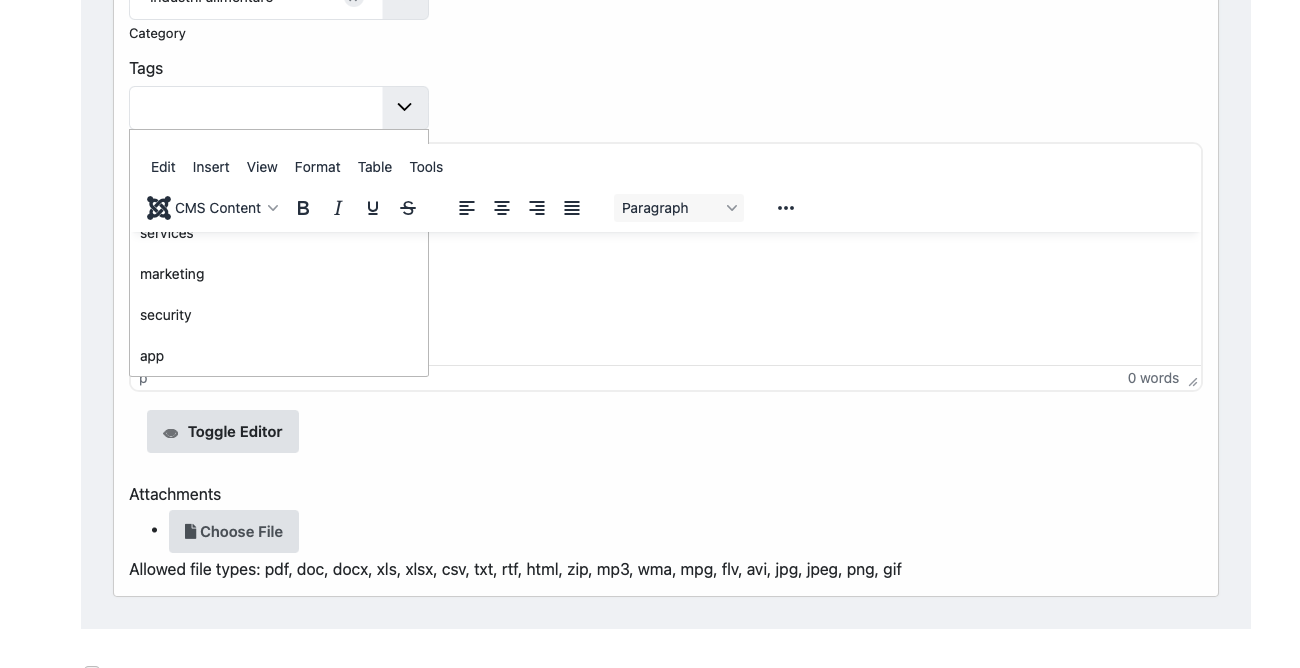Click the Toggle Editor button
1300x668 pixels.
(223, 432)
